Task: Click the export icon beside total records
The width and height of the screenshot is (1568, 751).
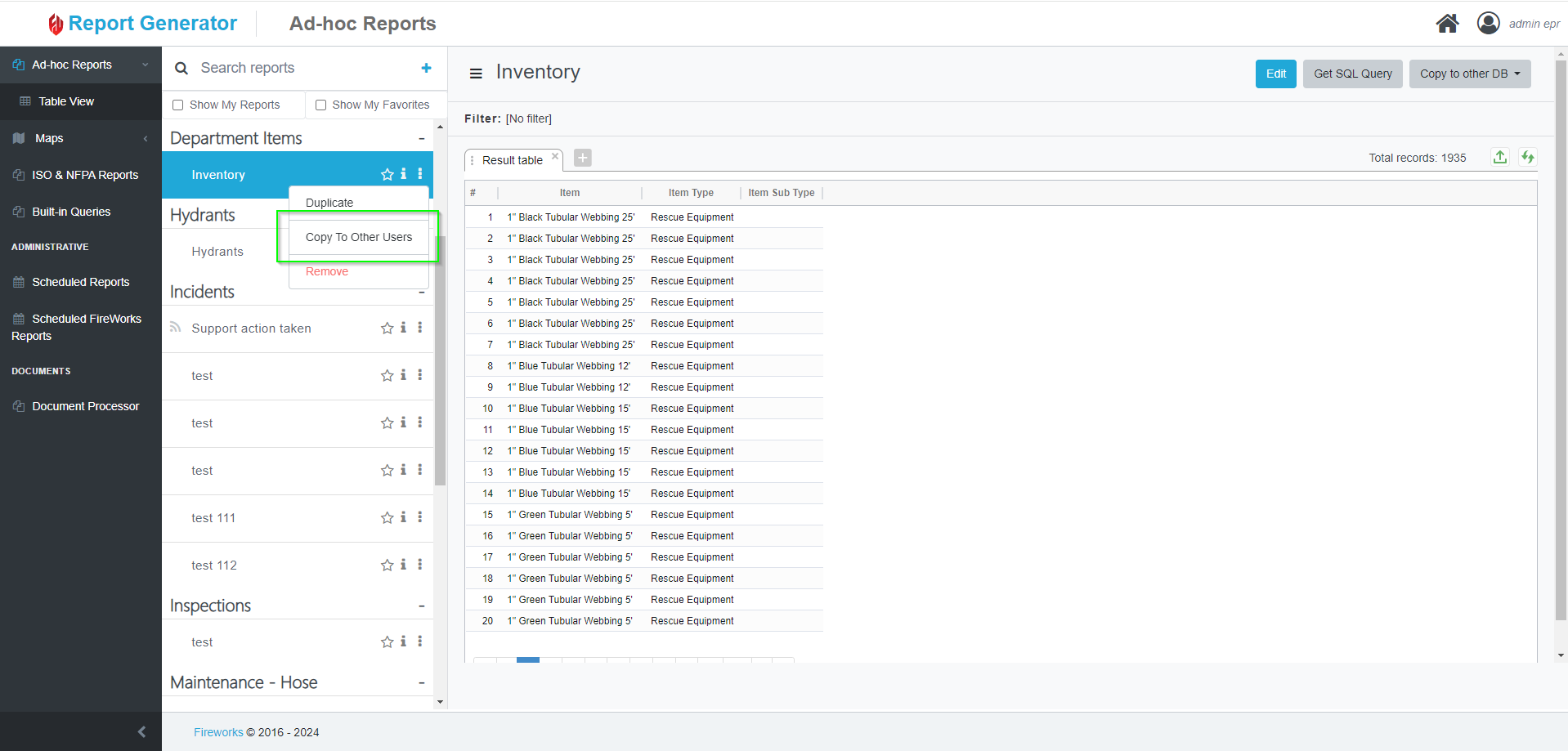Action: point(1500,157)
